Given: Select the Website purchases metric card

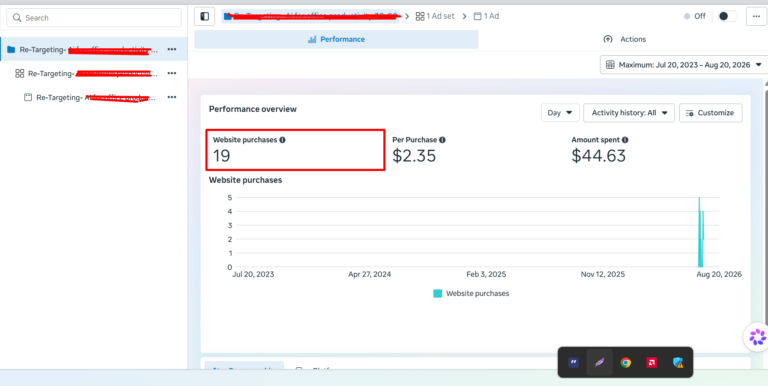Looking at the screenshot, I should 295,150.
